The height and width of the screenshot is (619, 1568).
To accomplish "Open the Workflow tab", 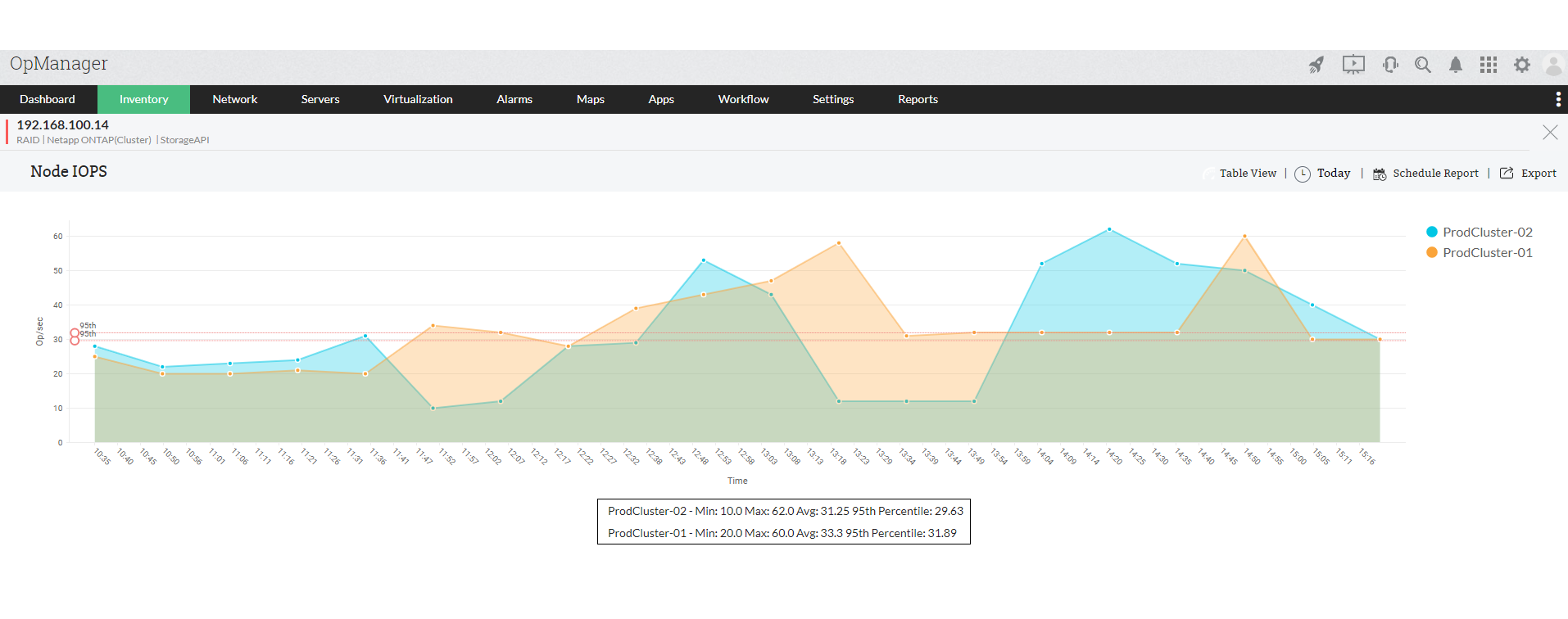I will (x=744, y=99).
